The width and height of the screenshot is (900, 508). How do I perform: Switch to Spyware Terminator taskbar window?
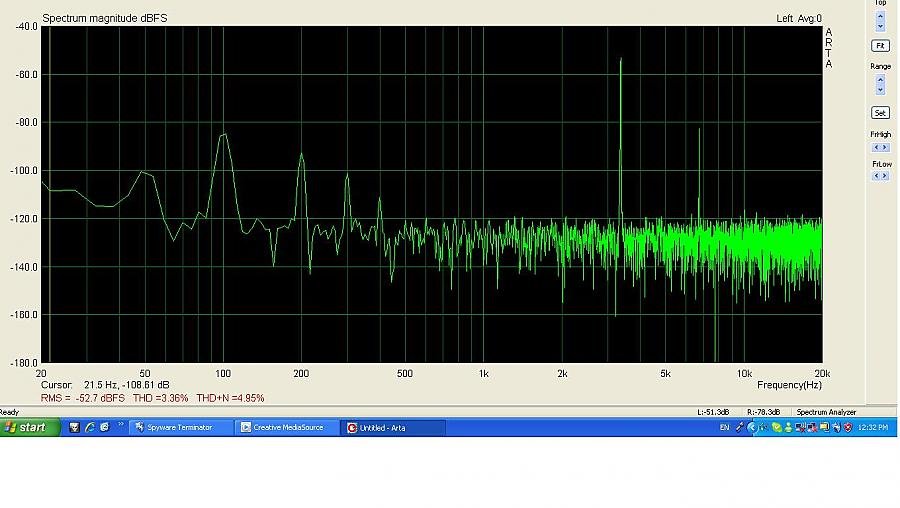(x=179, y=428)
